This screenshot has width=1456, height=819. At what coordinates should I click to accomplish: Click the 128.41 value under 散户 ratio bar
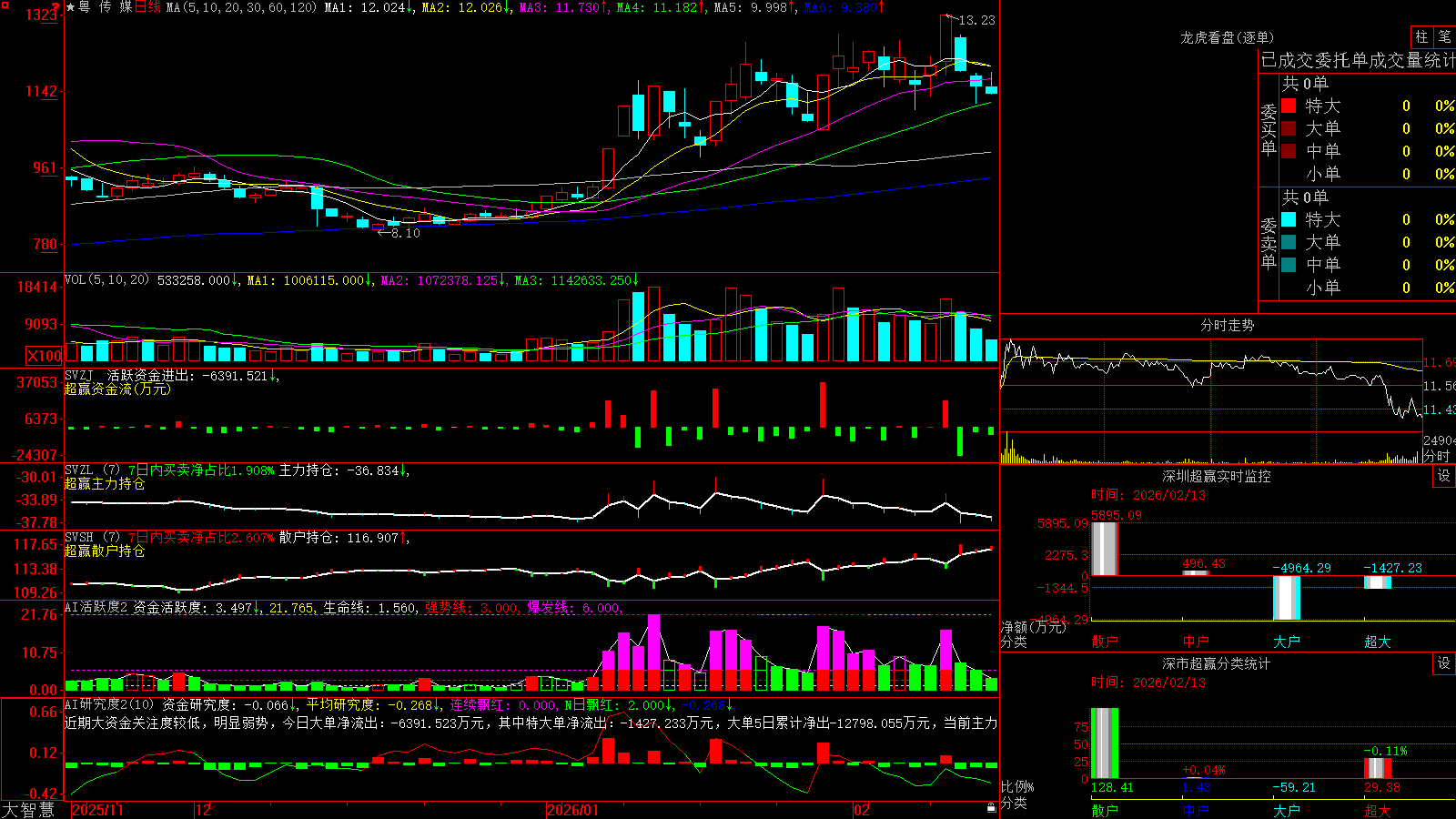point(1112,787)
